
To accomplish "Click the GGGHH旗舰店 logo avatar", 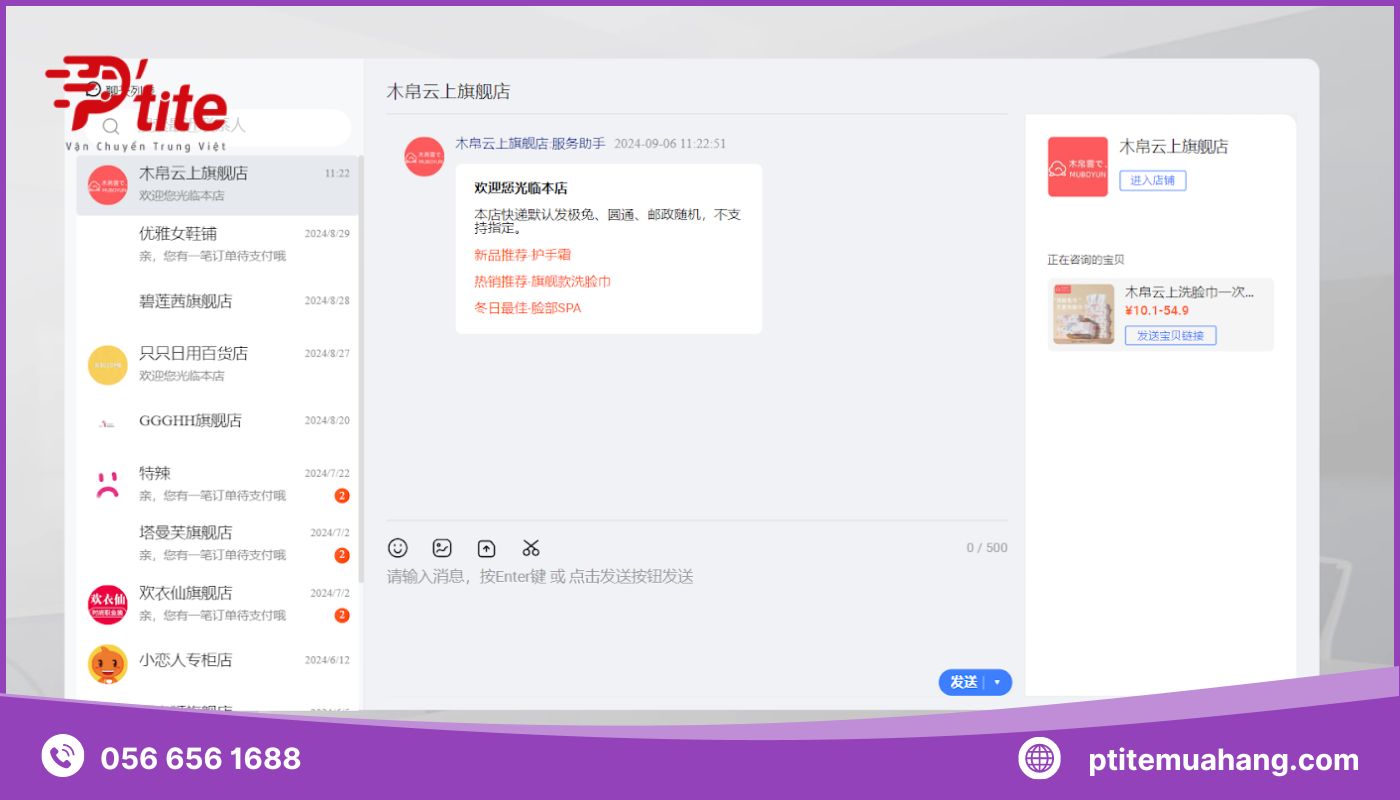I will coord(107,424).
